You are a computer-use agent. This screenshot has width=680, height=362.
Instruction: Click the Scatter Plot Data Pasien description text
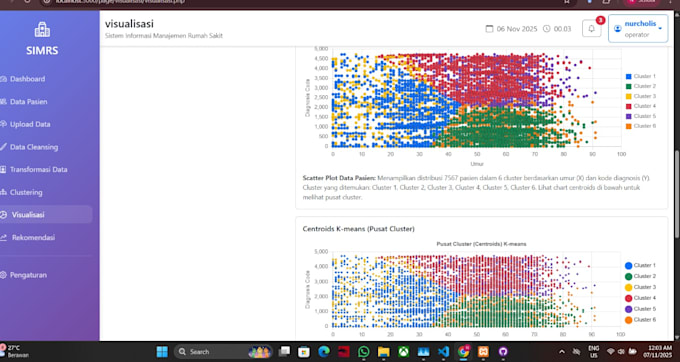(x=477, y=187)
